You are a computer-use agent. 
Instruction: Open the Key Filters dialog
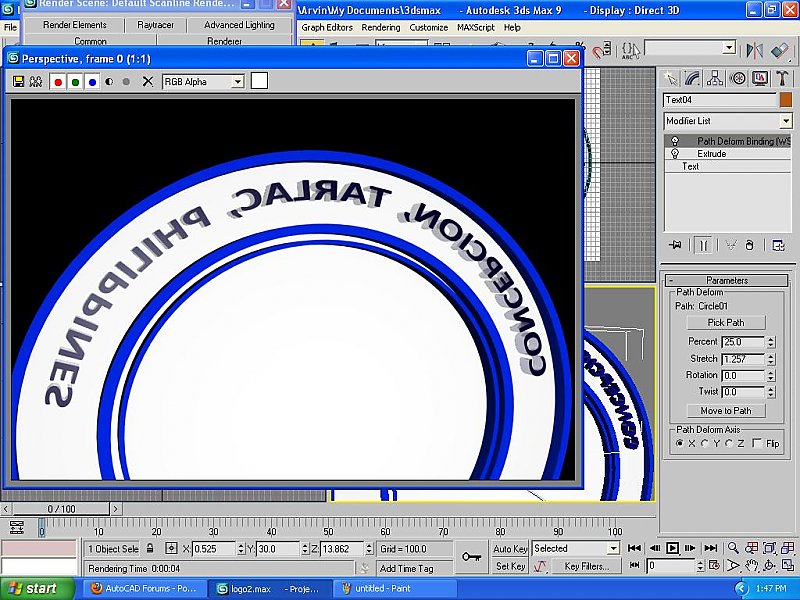tap(586, 566)
